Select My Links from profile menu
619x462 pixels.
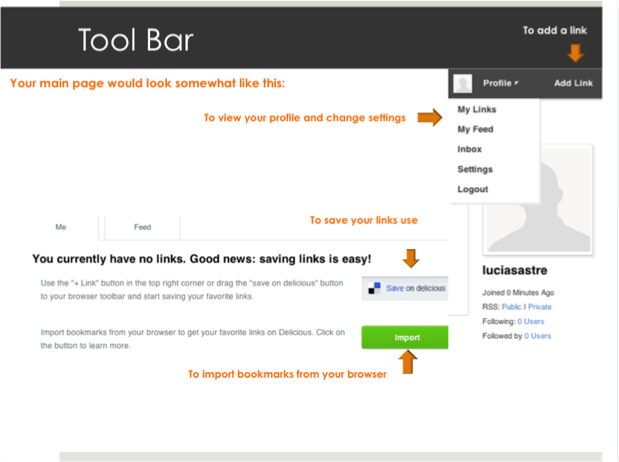pos(476,109)
